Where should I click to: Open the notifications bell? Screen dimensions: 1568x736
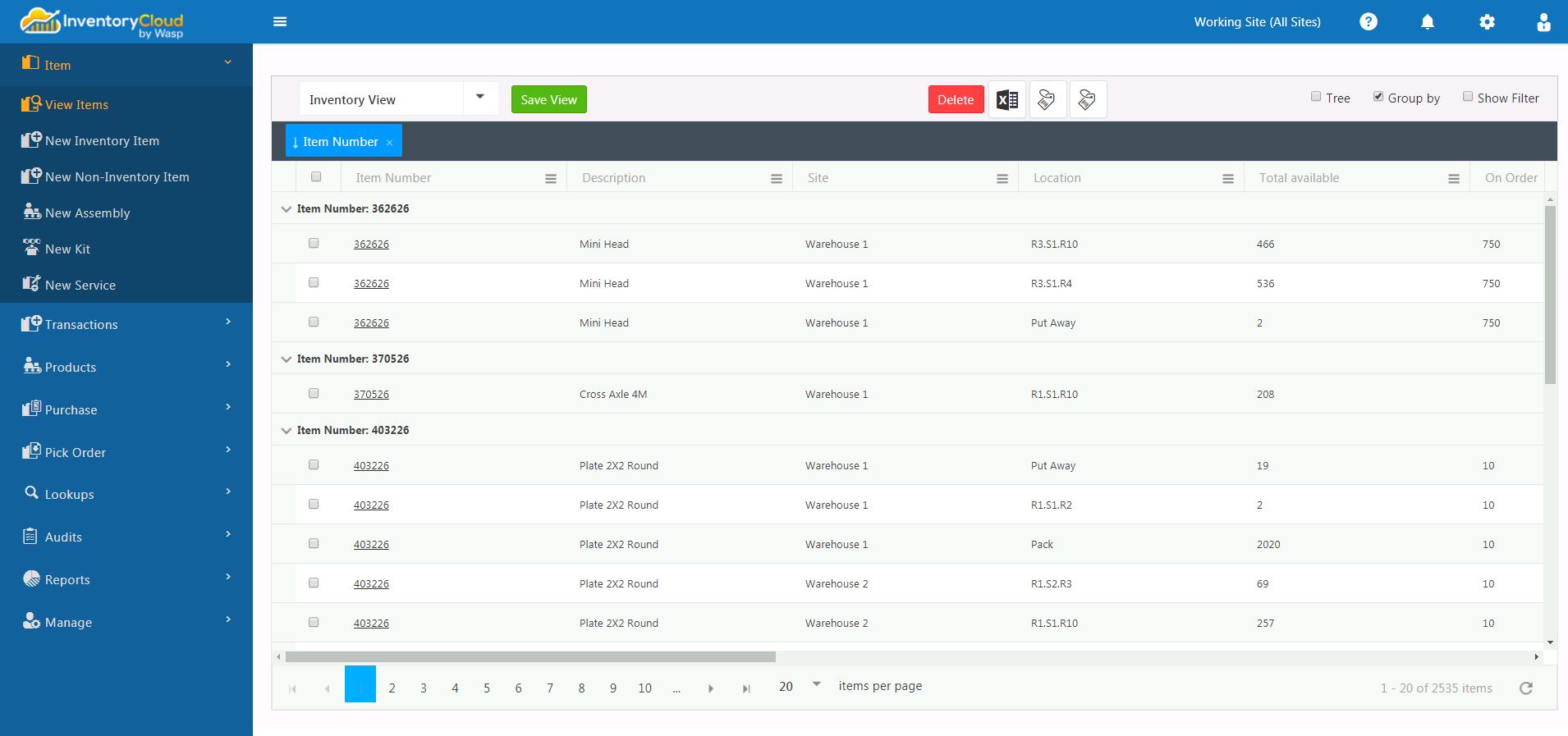1428,22
